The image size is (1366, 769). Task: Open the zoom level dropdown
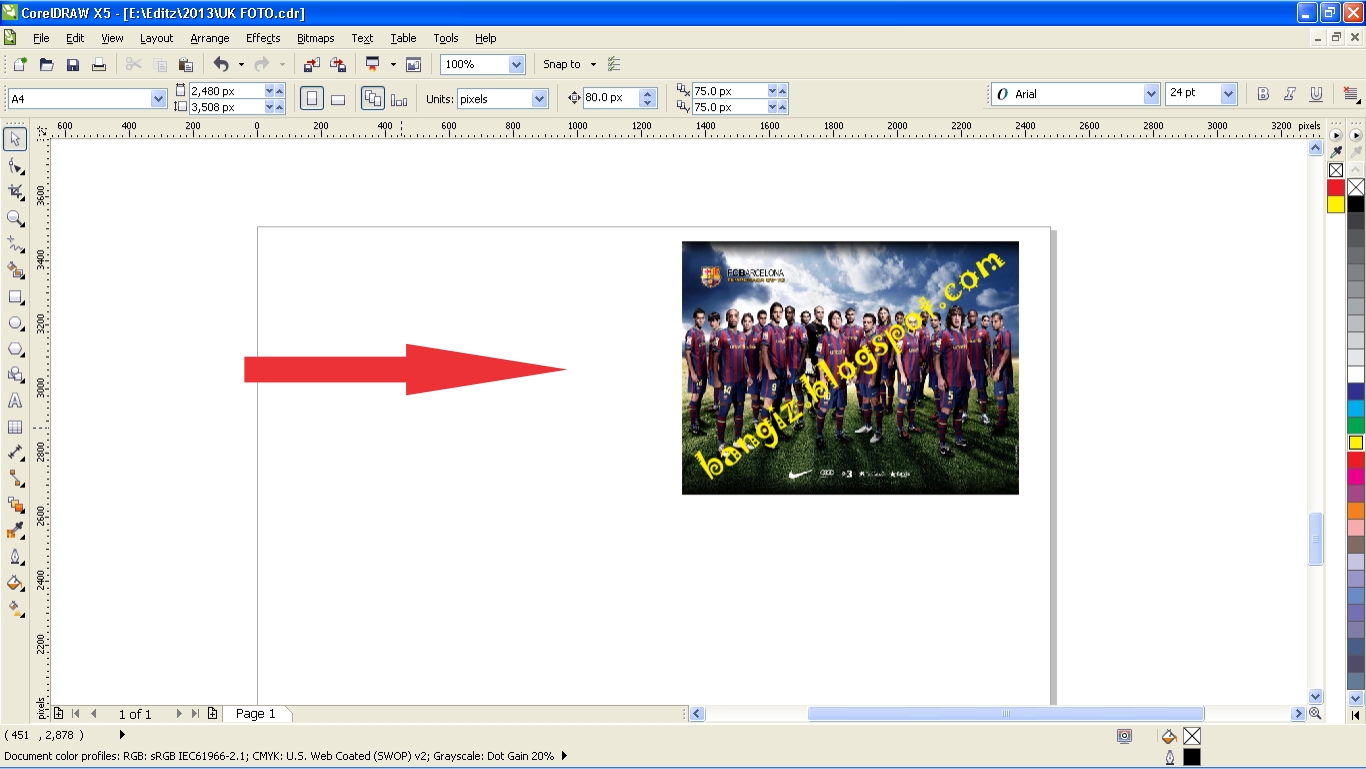516,63
